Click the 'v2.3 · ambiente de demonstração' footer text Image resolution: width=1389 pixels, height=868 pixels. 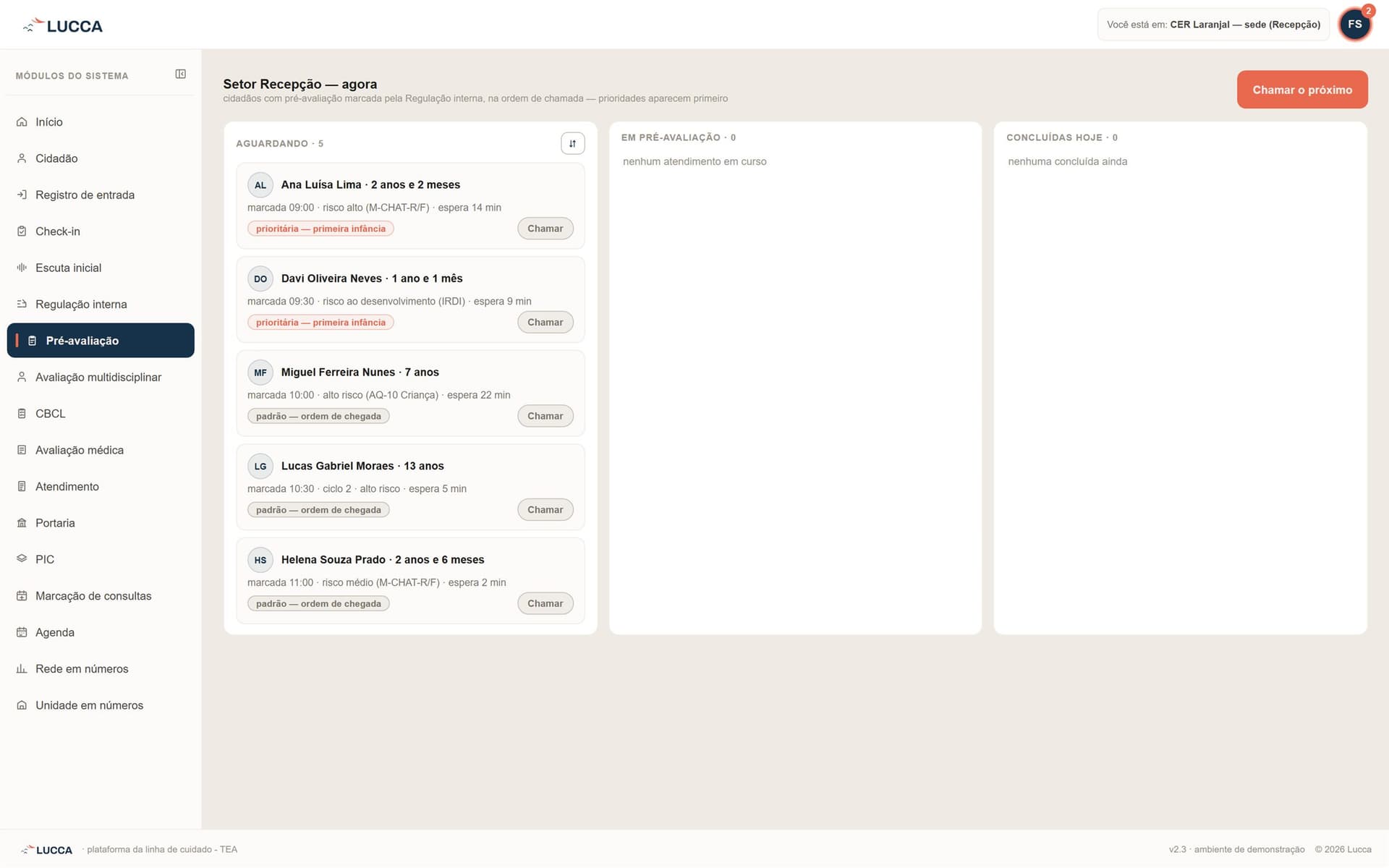[x=1236, y=849]
